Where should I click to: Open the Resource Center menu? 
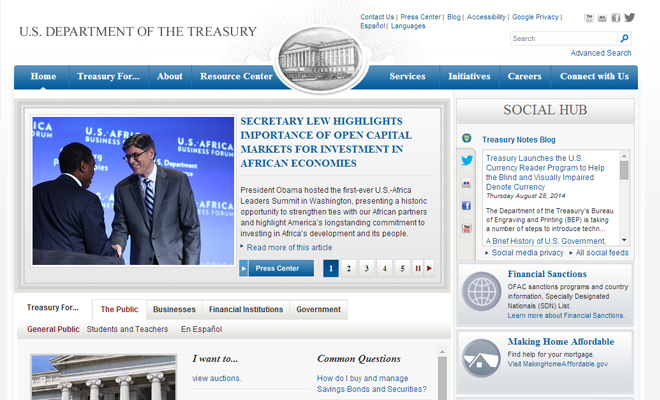[236, 77]
